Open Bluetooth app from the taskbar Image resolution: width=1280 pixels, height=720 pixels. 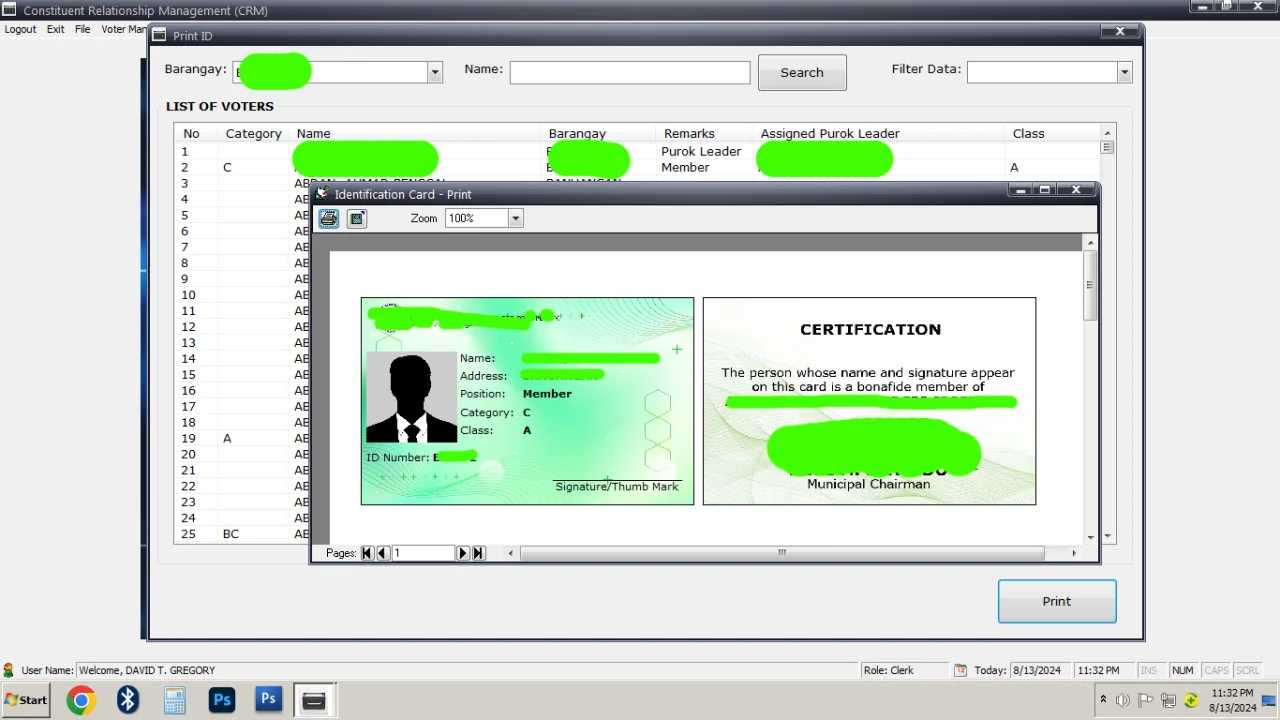[x=128, y=700]
